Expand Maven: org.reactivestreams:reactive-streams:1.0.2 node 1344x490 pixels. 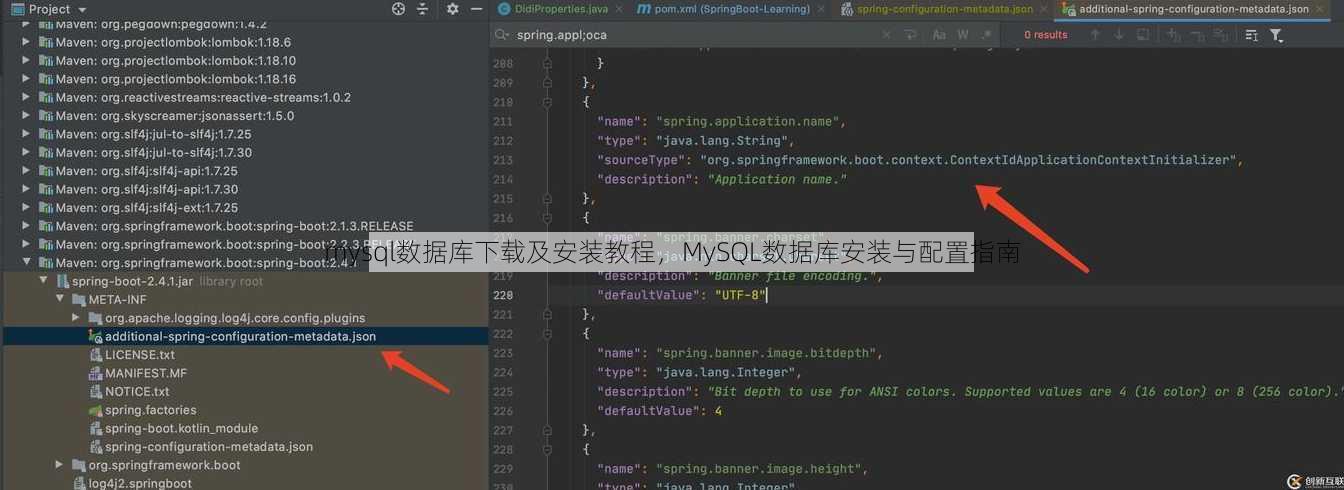[x=27, y=98]
